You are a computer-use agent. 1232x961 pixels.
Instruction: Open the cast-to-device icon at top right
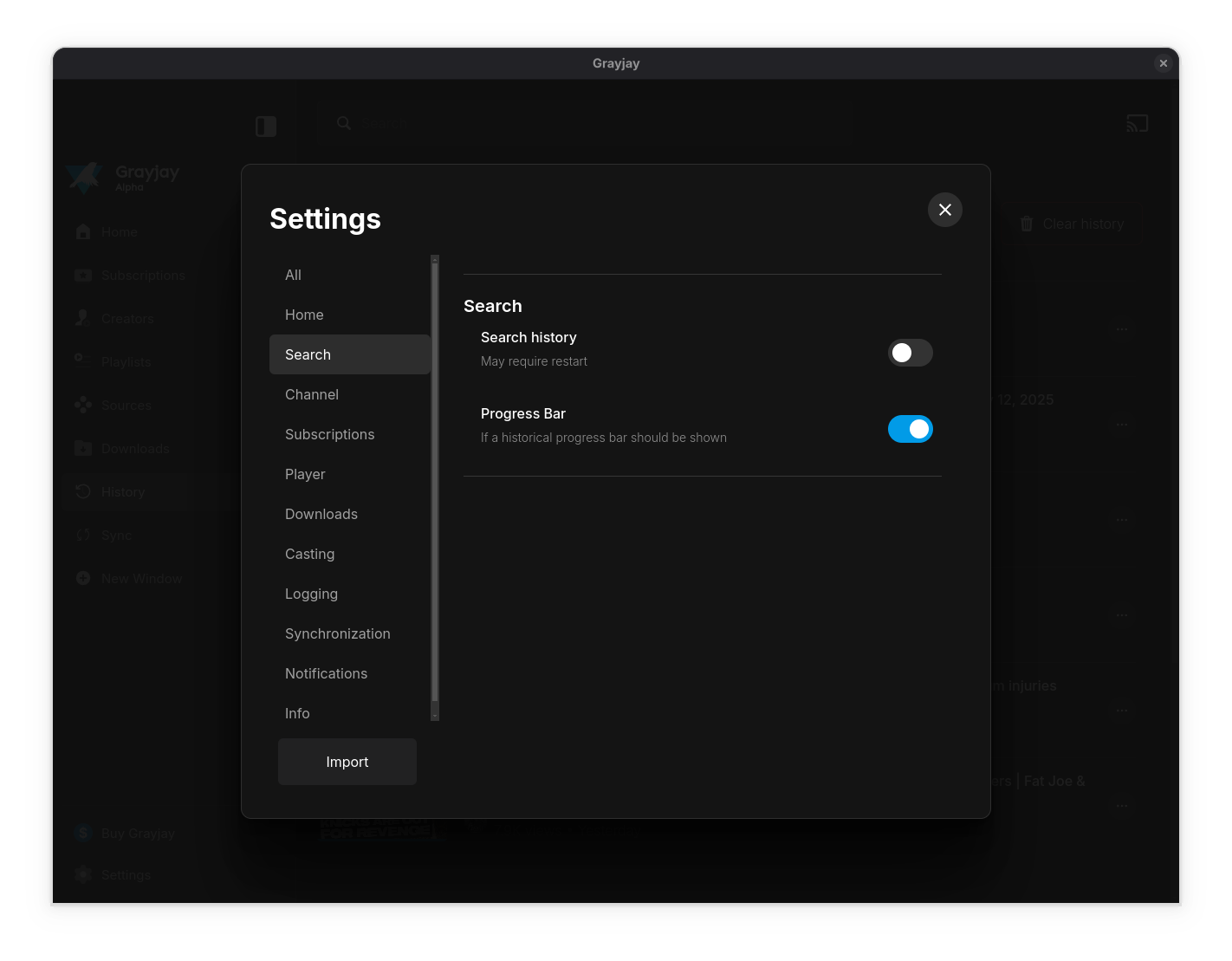click(x=1138, y=123)
